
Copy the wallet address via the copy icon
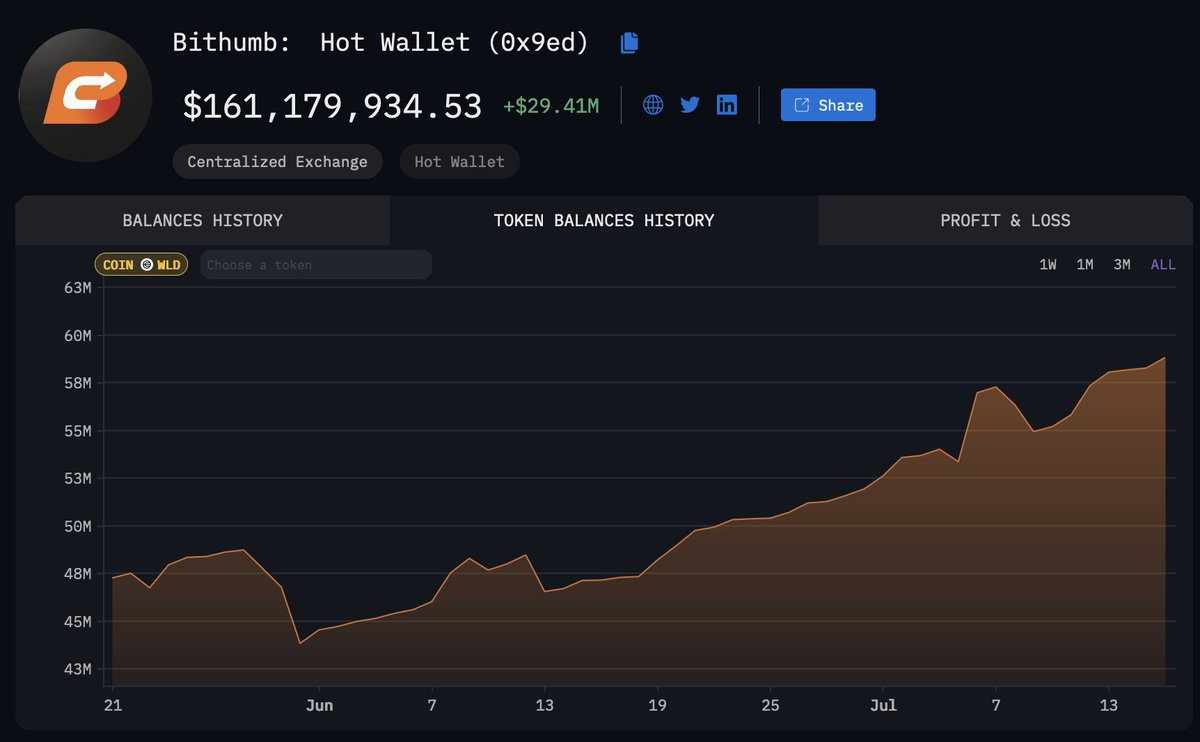pos(628,42)
